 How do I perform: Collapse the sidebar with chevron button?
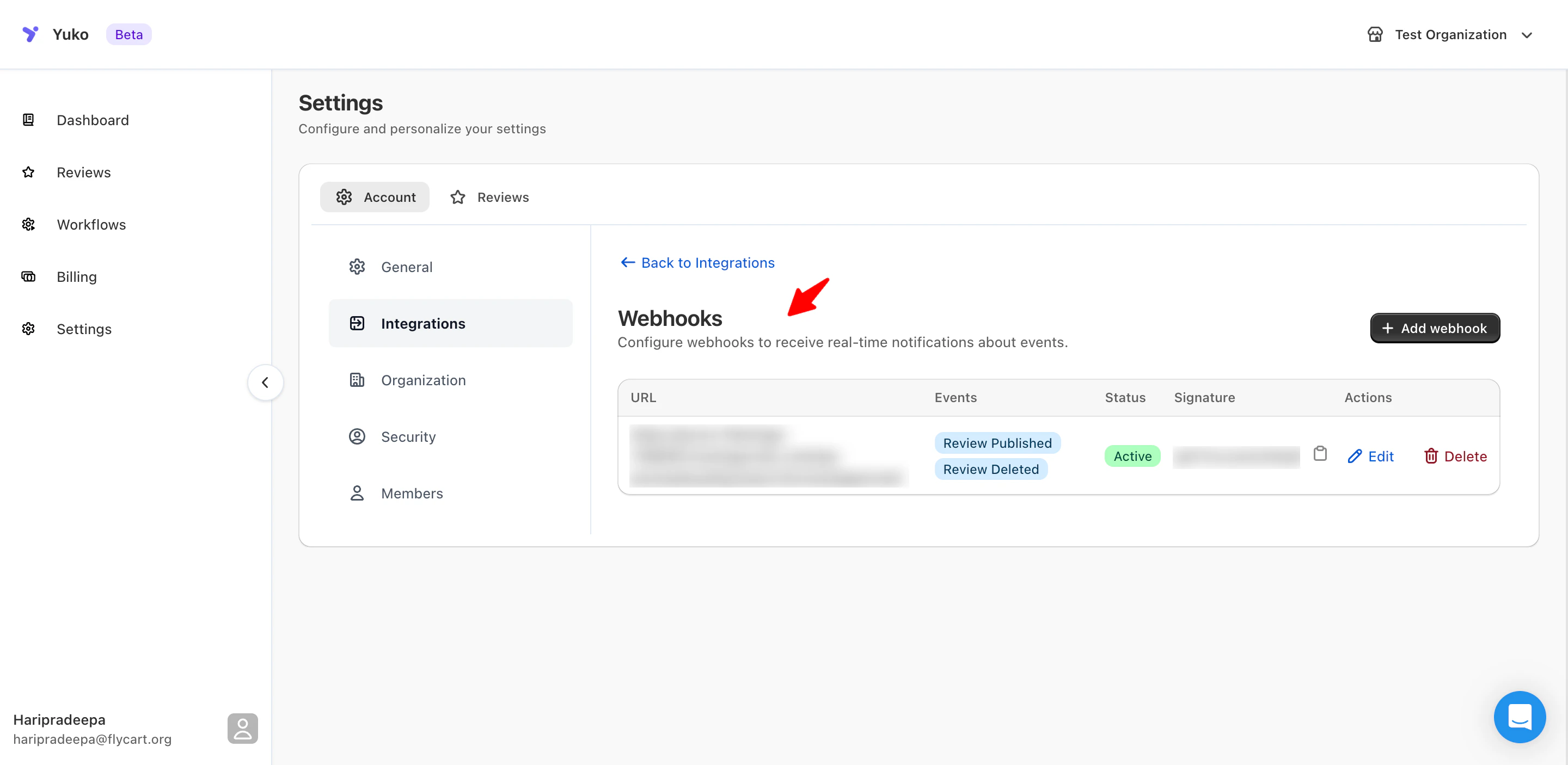[x=265, y=382]
